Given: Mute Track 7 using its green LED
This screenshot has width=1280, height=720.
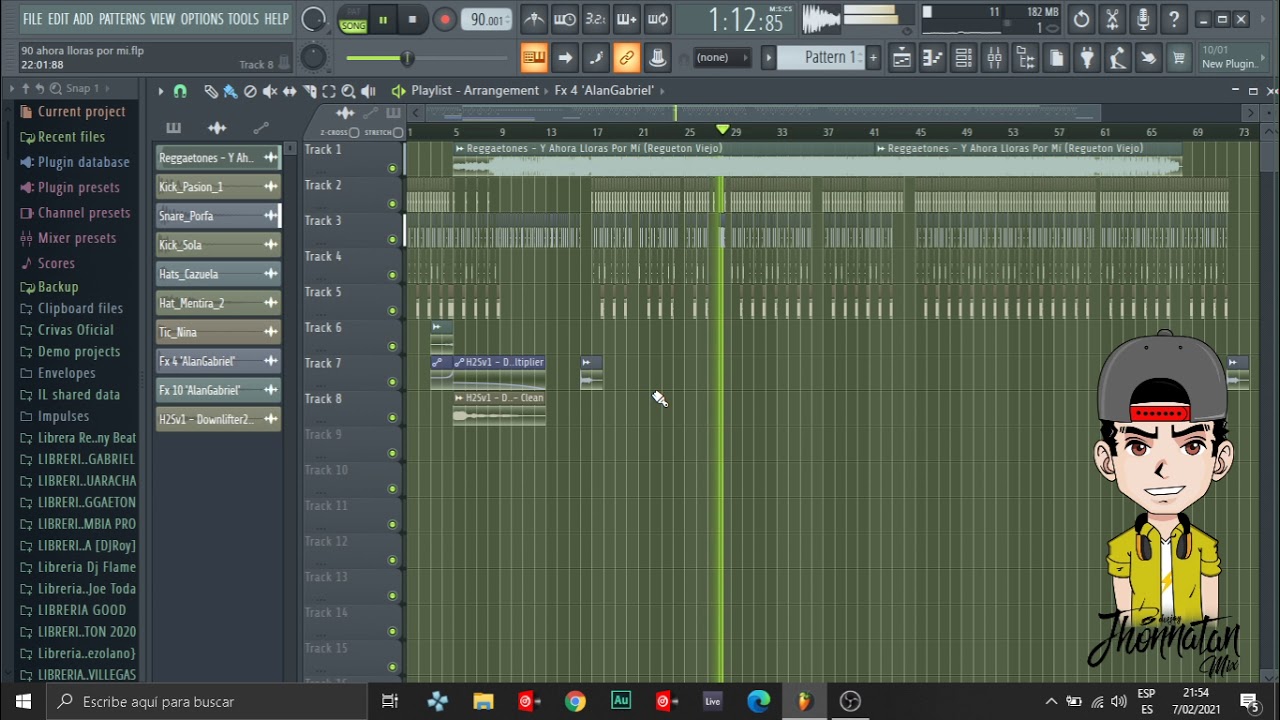Looking at the screenshot, I should coord(392,382).
